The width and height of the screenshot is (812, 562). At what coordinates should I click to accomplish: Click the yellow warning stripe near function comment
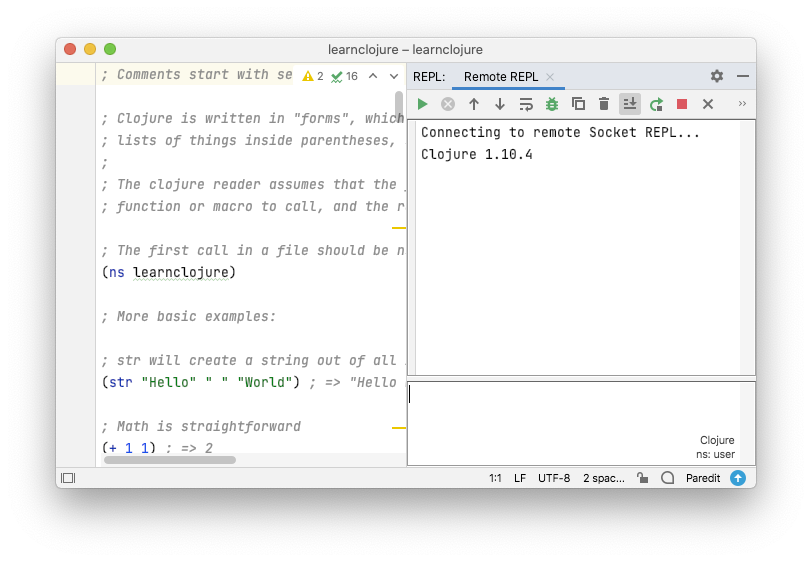(x=399, y=227)
